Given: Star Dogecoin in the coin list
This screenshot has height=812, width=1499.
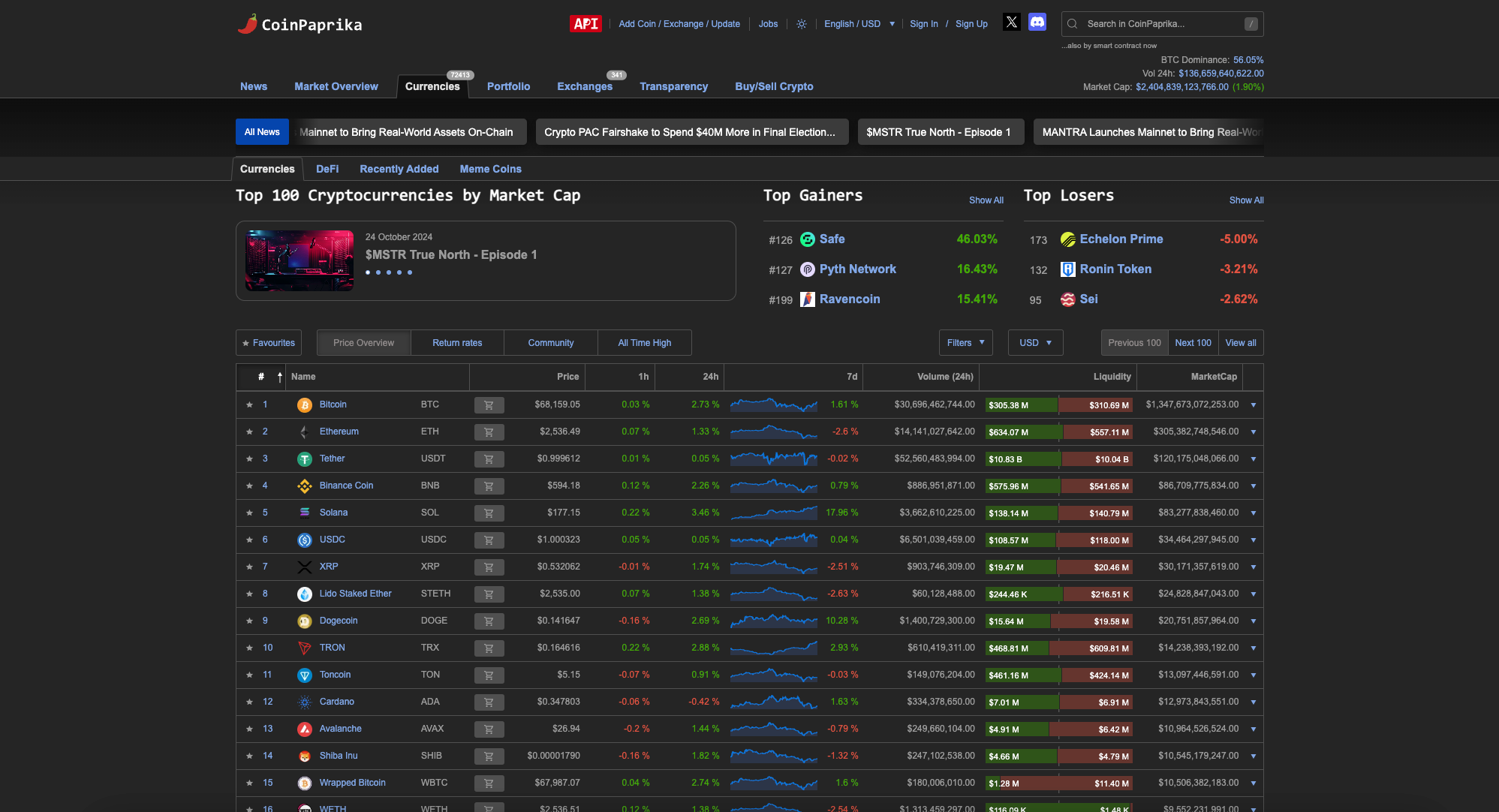Looking at the screenshot, I should click(249, 621).
